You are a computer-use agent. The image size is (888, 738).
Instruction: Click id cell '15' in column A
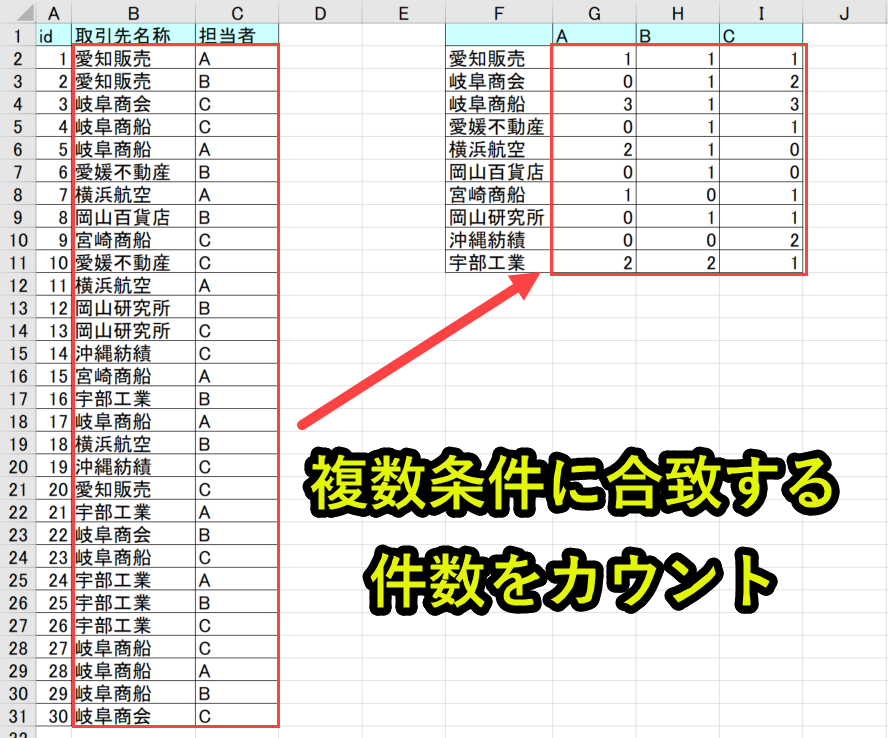[x=54, y=376]
